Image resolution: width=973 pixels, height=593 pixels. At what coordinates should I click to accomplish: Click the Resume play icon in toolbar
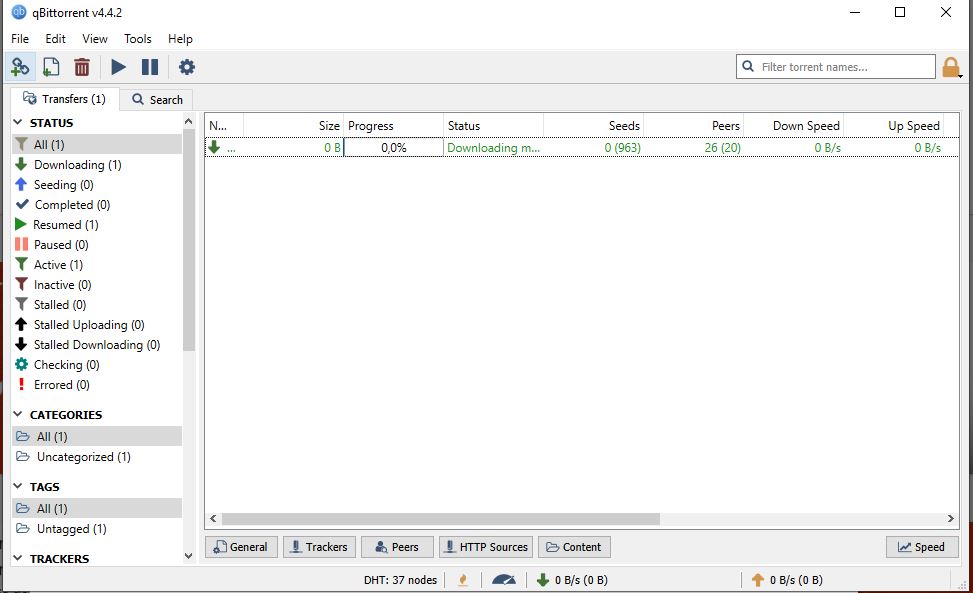click(118, 66)
